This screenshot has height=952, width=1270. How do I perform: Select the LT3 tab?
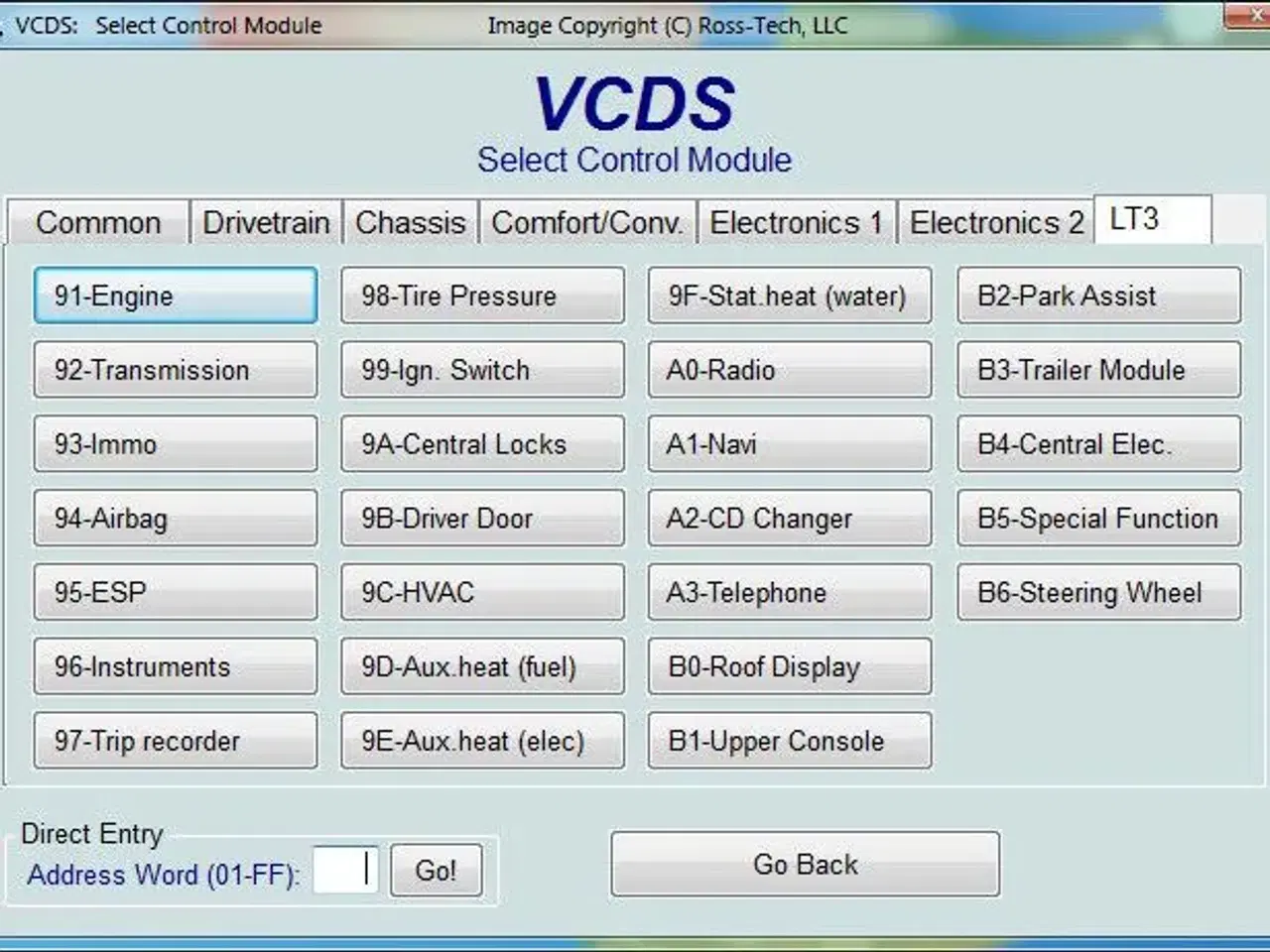pos(1153,218)
